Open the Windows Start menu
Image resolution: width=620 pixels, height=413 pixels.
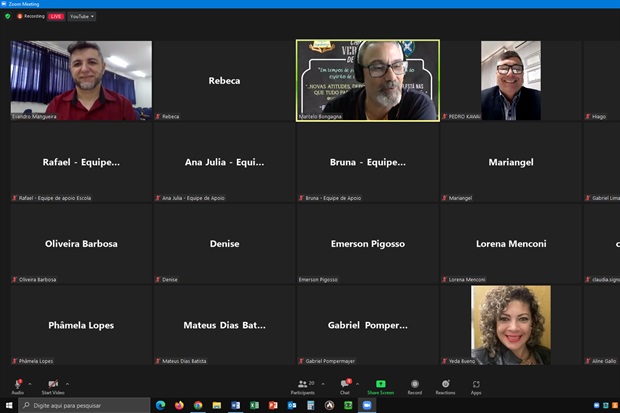(x=9, y=405)
